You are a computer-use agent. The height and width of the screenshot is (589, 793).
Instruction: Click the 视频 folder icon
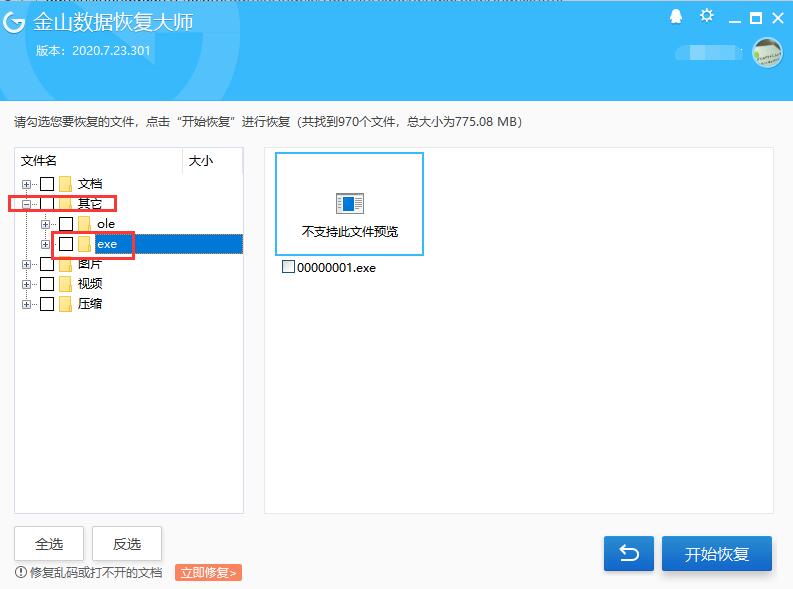point(66,284)
